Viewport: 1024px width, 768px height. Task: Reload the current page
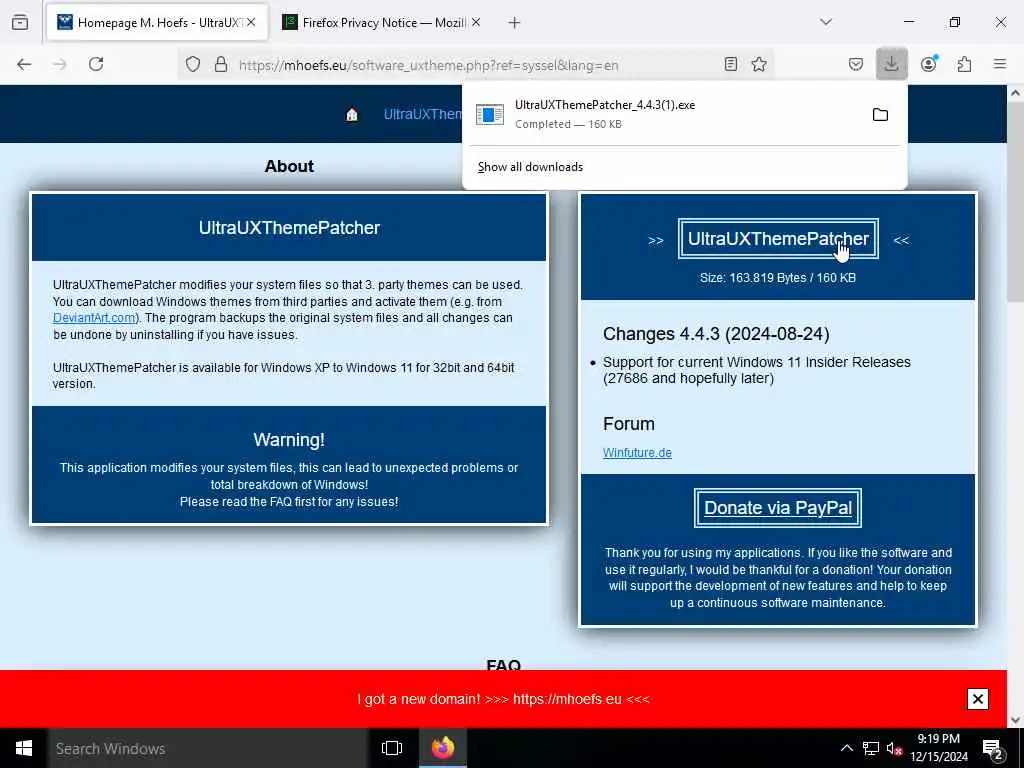(x=96, y=64)
